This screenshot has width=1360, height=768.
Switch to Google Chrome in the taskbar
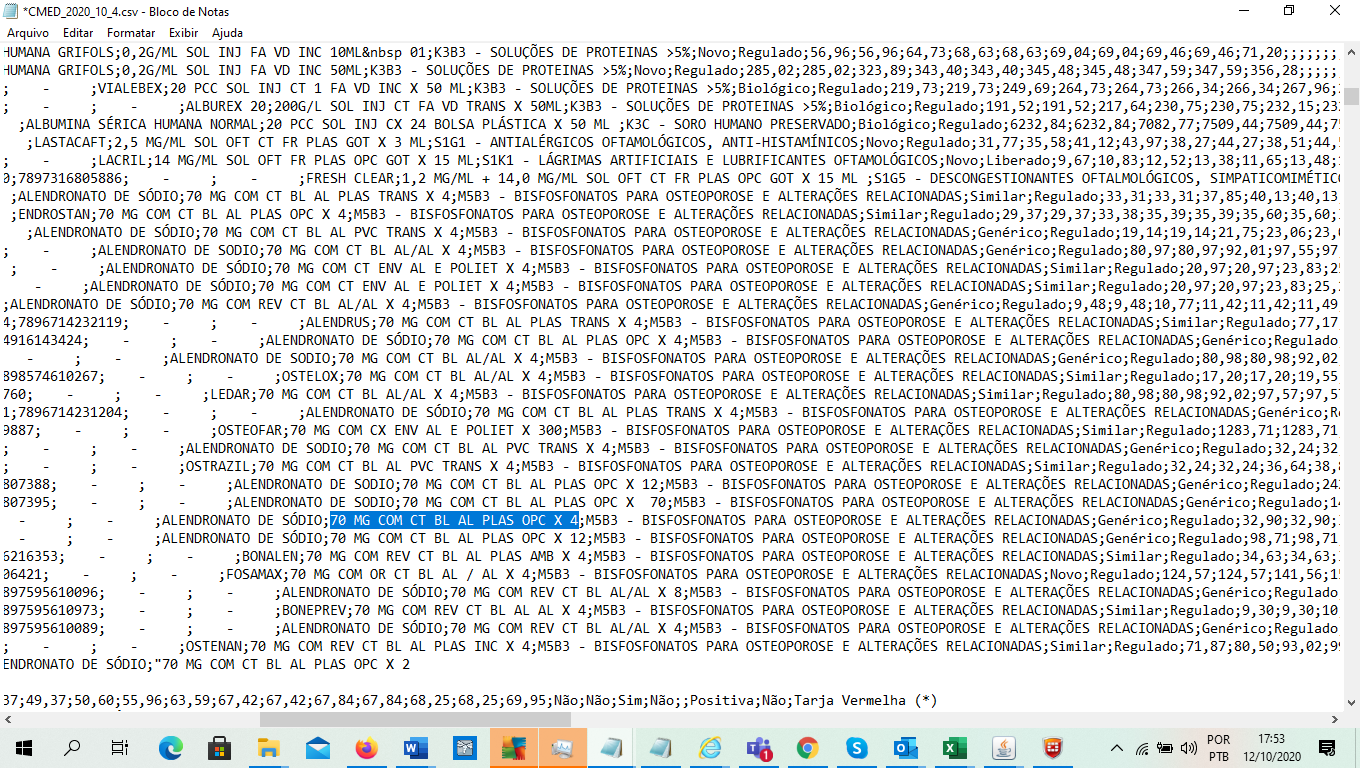(x=808, y=747)
